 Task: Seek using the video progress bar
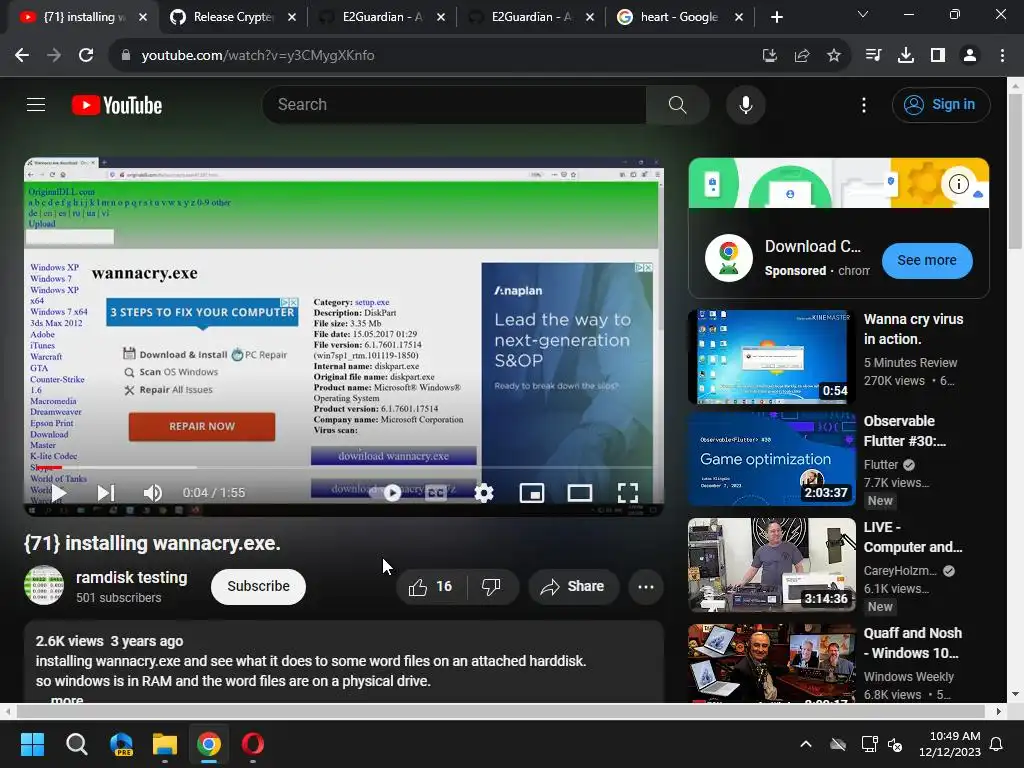(x=344, y=467)
